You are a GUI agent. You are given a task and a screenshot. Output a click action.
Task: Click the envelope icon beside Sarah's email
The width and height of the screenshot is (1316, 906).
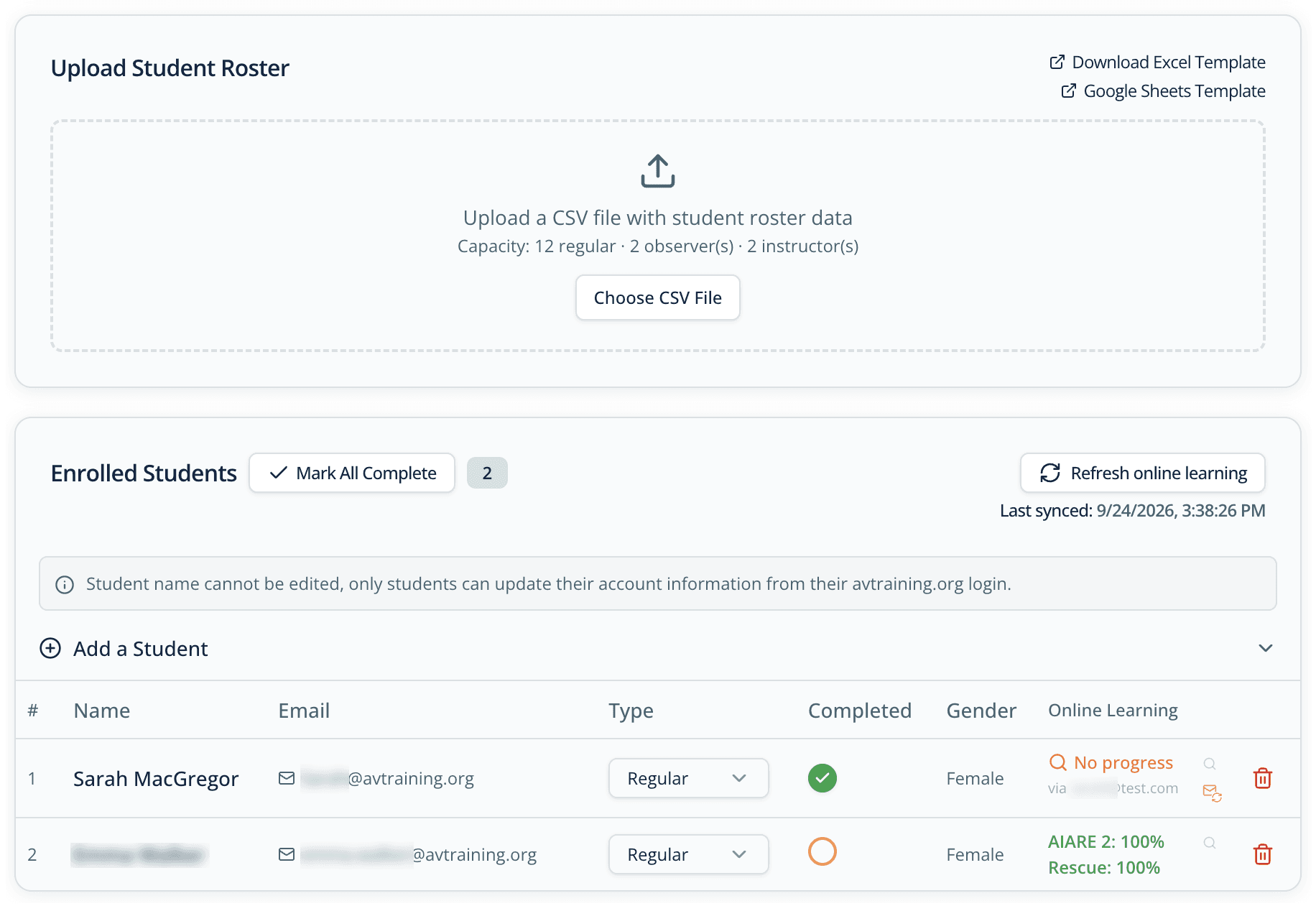pos(287,778)
